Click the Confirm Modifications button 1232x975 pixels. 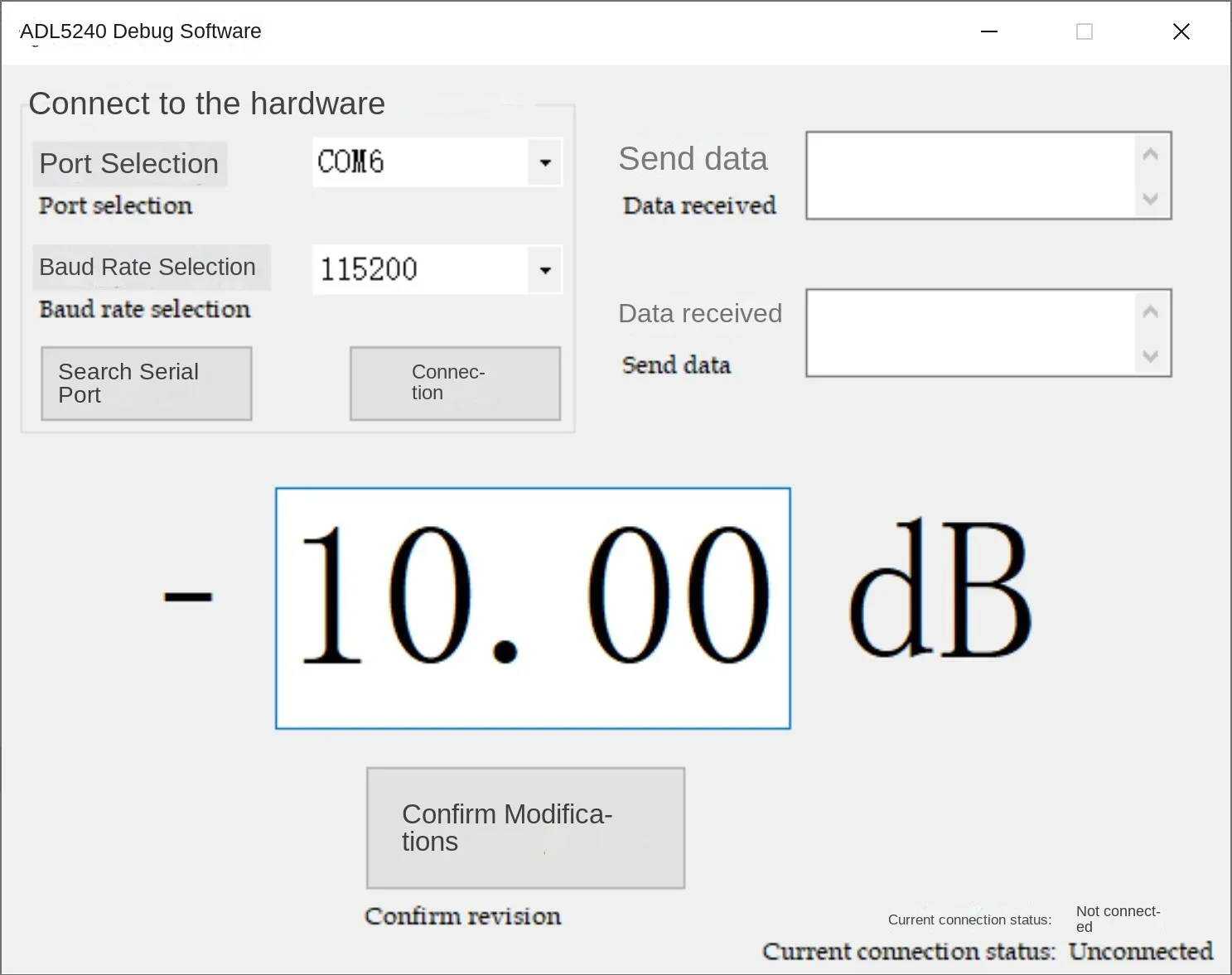(x=525, y=828)
